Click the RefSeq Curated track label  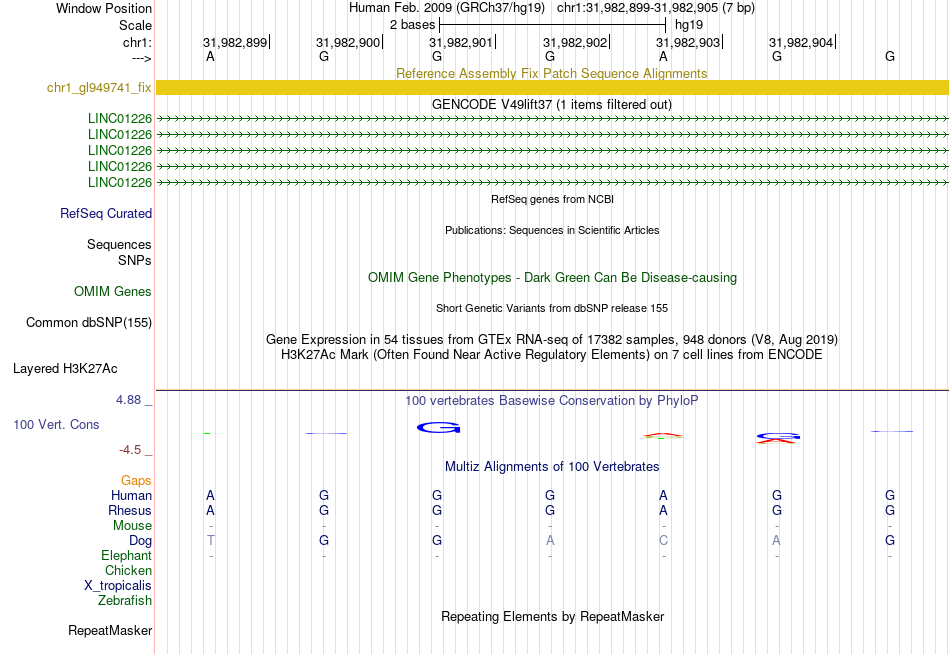click(x=105, y=213)
